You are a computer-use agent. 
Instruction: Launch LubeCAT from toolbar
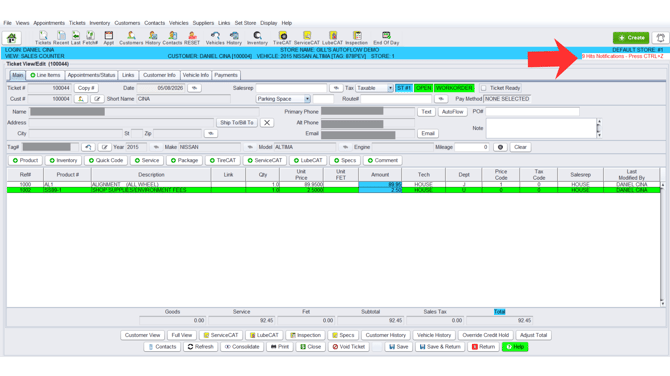point(332,38)
